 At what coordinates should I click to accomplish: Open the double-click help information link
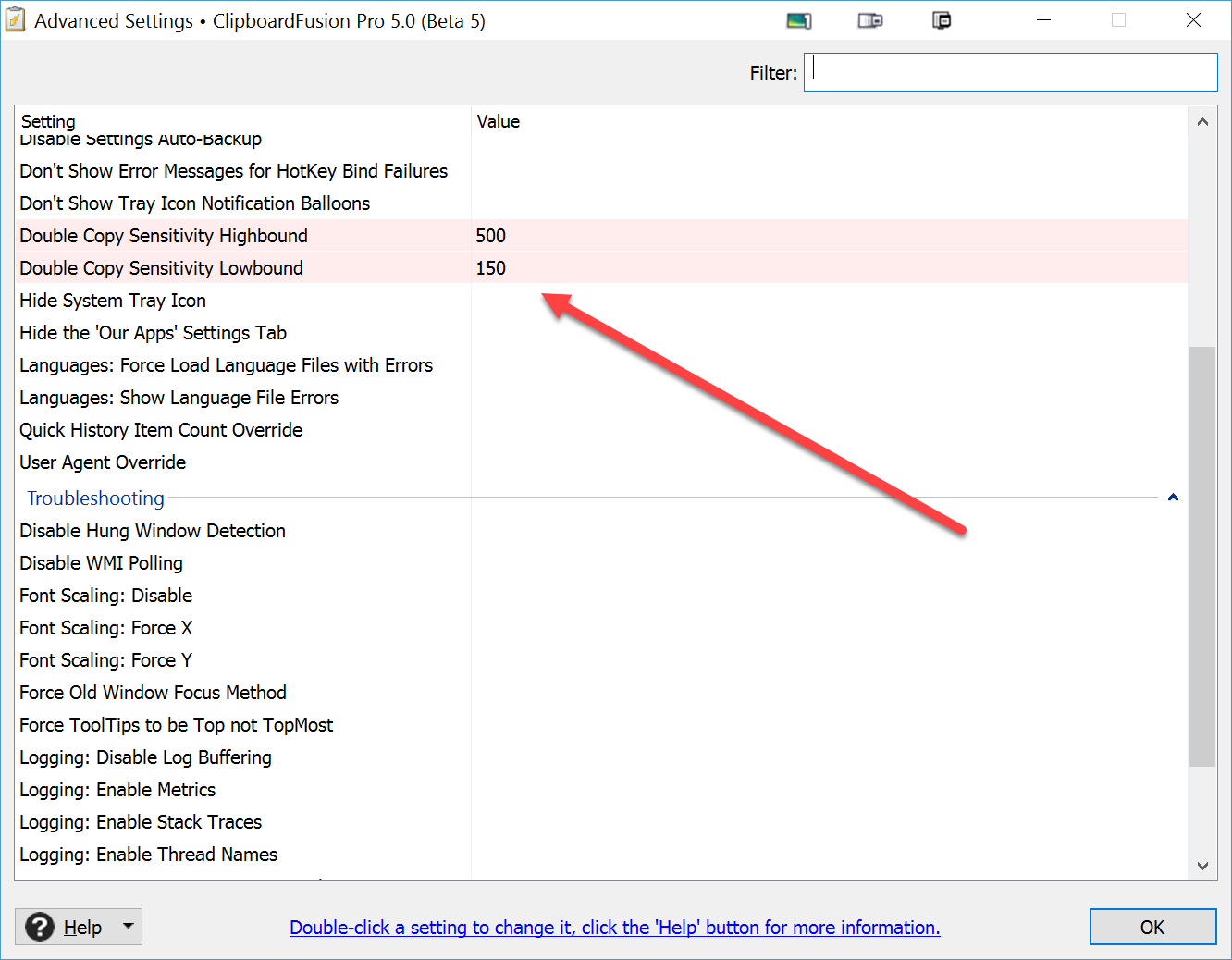[614, 928]
